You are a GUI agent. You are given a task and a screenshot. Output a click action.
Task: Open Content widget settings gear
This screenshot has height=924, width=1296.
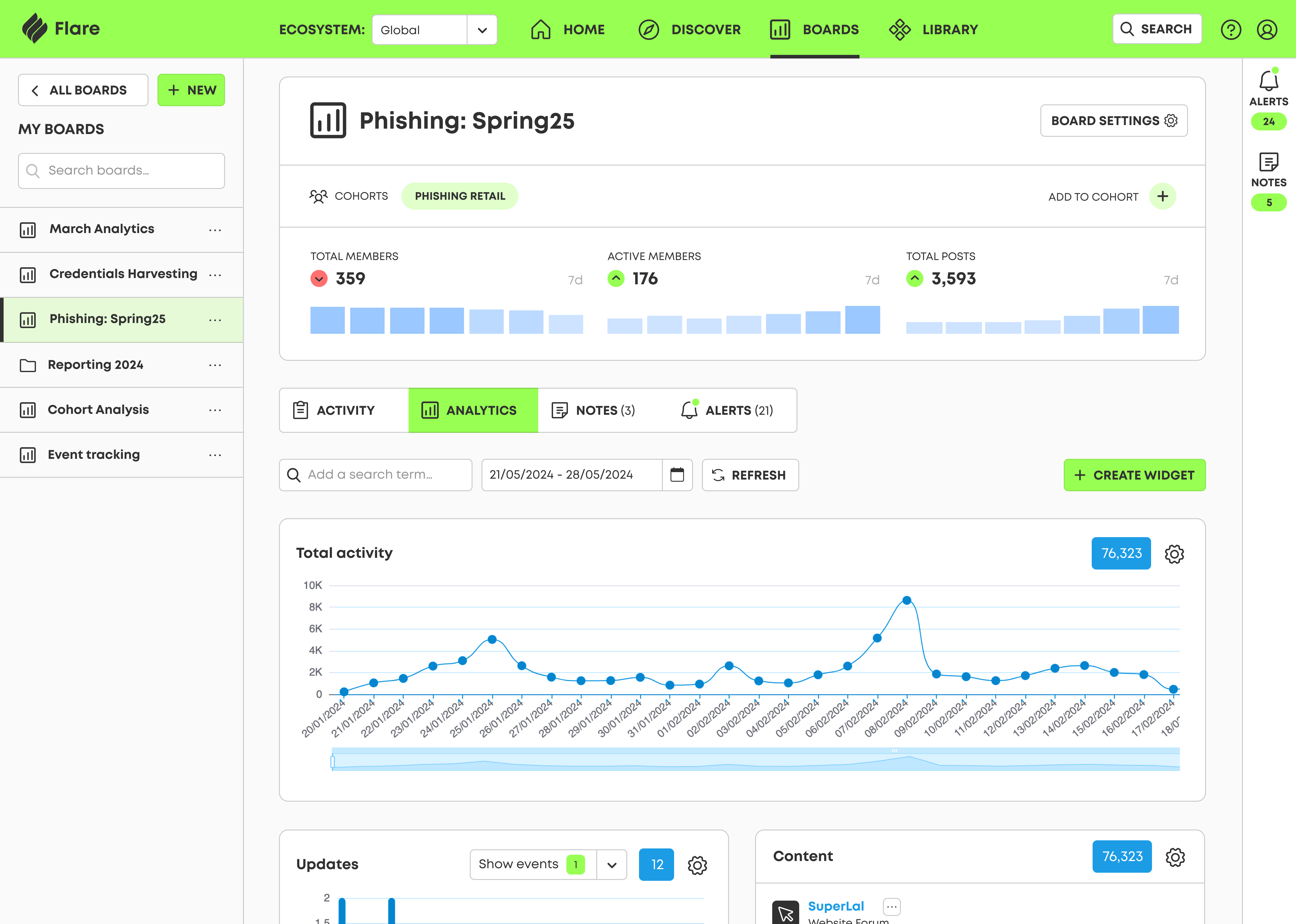click(1175, 857)
